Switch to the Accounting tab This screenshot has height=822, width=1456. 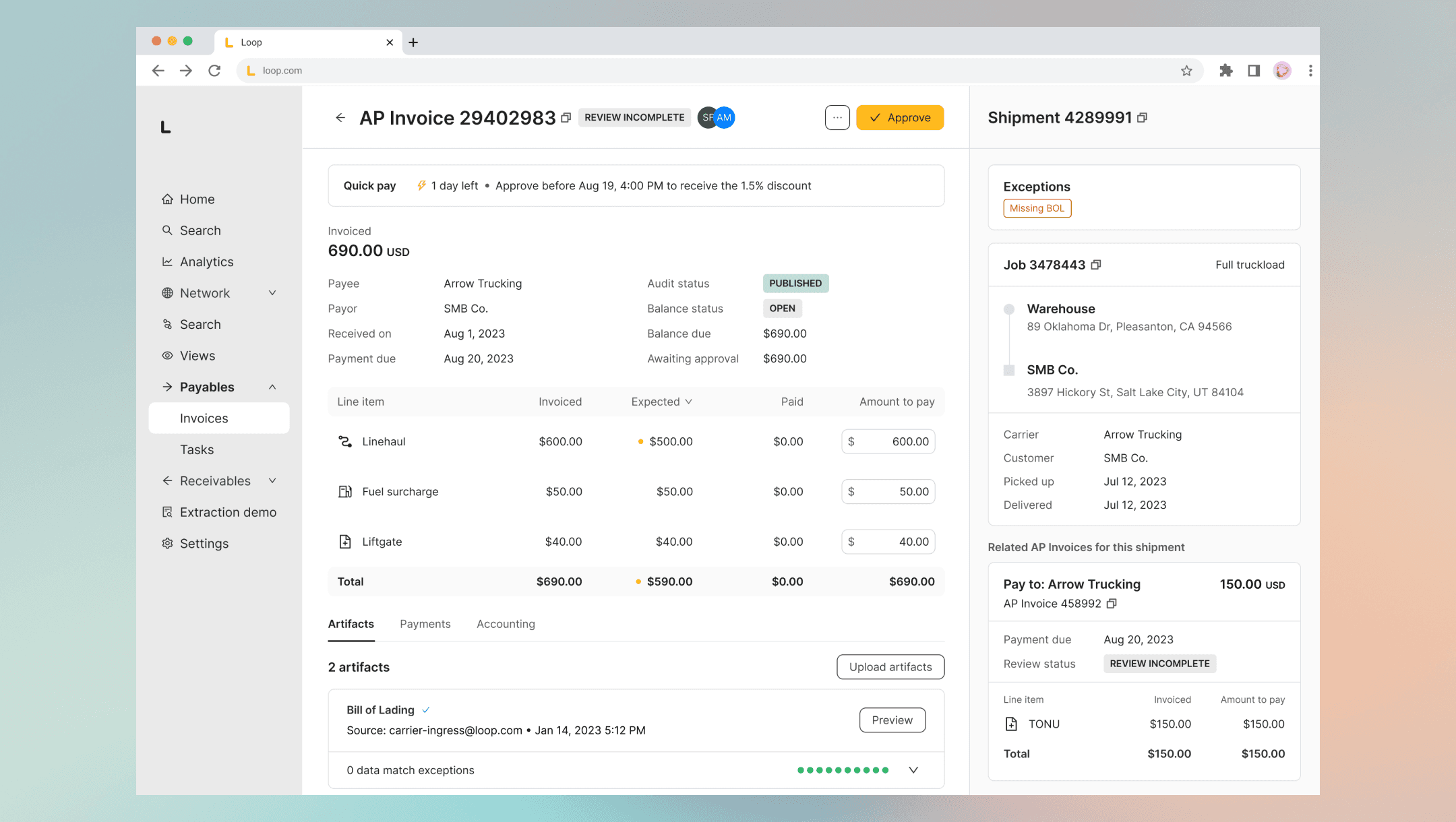pyautogui.click(x=506, y=624)
